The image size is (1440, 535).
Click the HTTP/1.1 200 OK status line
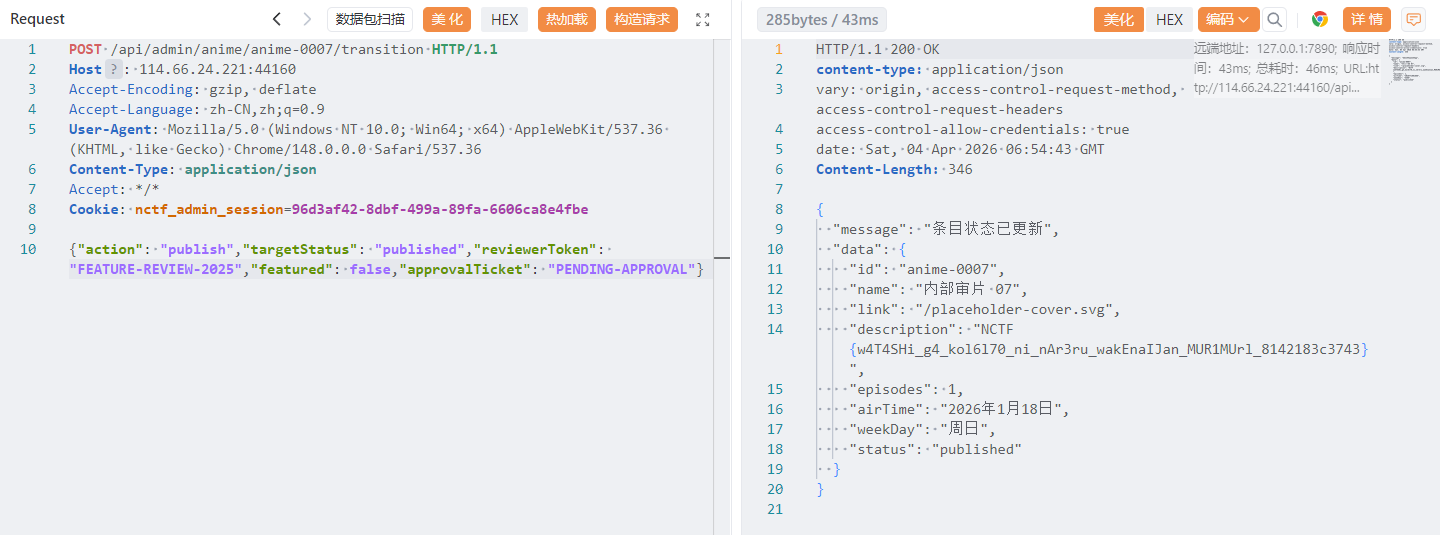(877, 49)
